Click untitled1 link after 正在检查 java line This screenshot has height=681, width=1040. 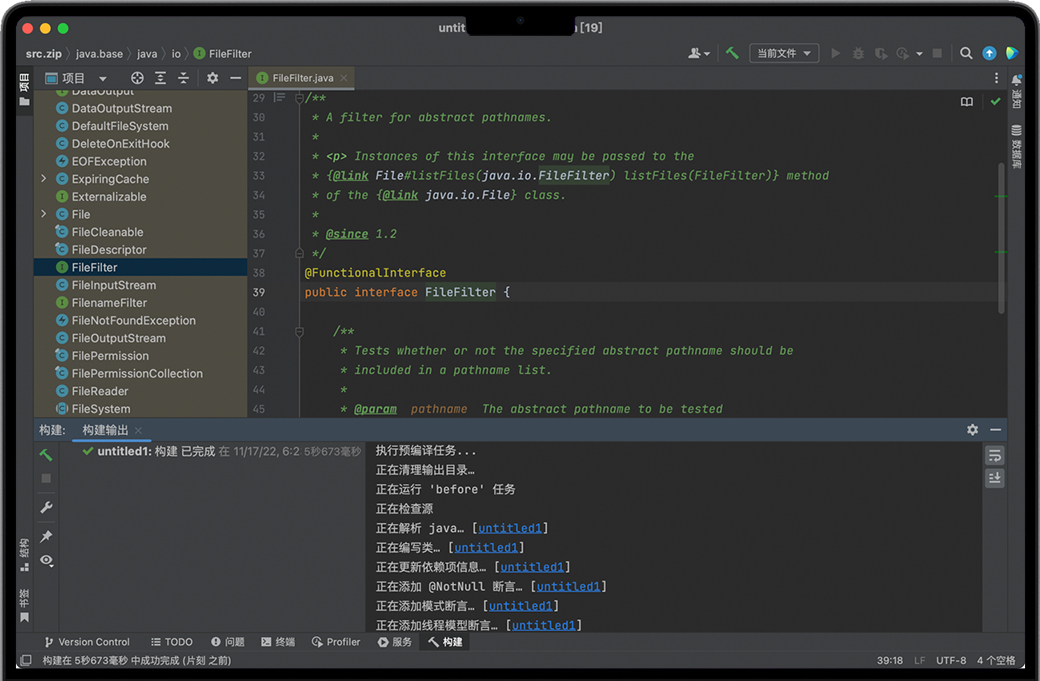512,528
